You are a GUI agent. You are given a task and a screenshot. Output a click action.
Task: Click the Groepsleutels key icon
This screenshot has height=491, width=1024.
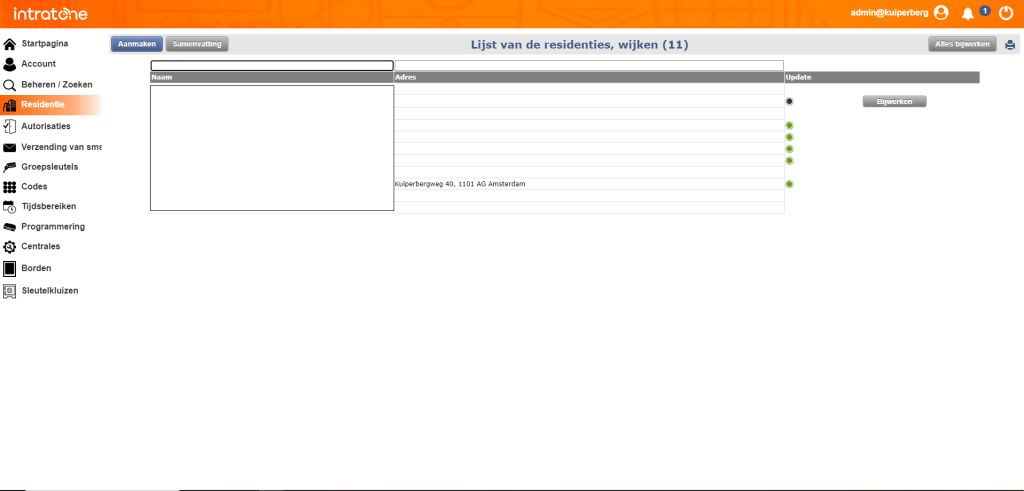(x=10, y=167)
